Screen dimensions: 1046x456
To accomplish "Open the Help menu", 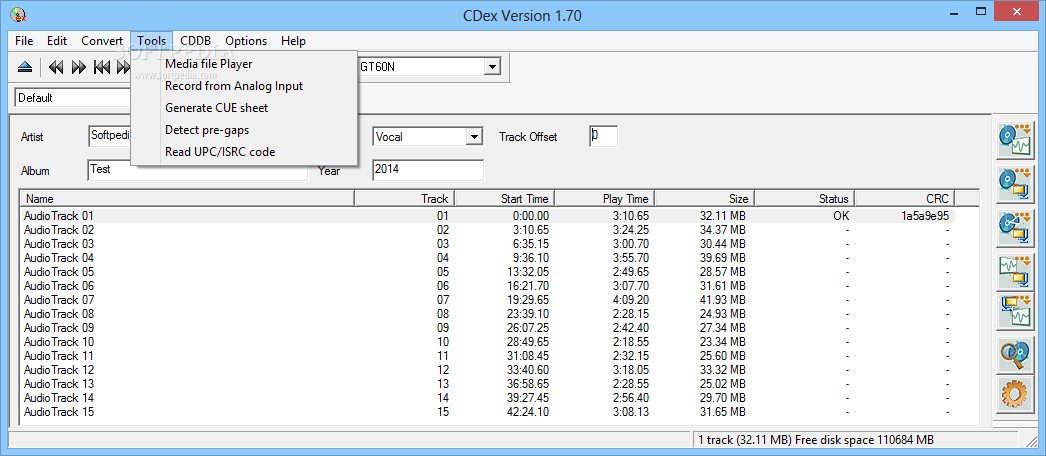I will pos(293,41).
